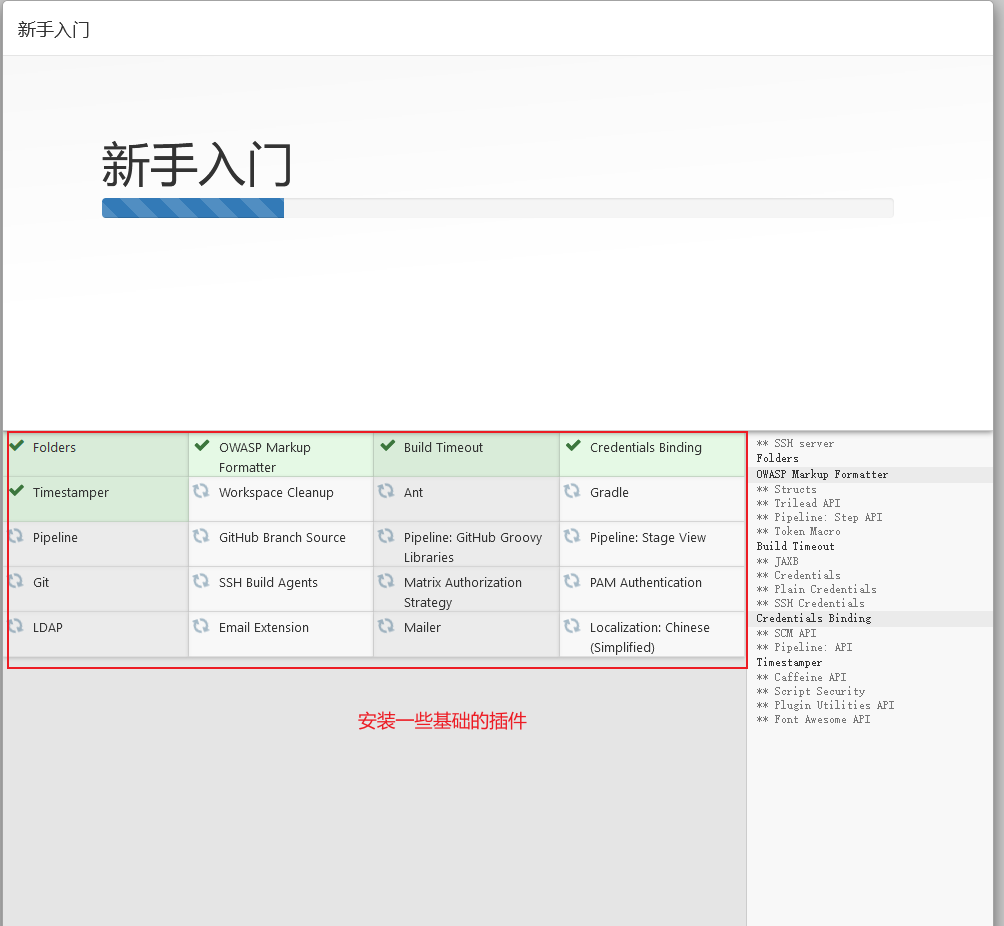
Task: Click the '** Caffeine API' log line
Action: (x=802, y=678)
